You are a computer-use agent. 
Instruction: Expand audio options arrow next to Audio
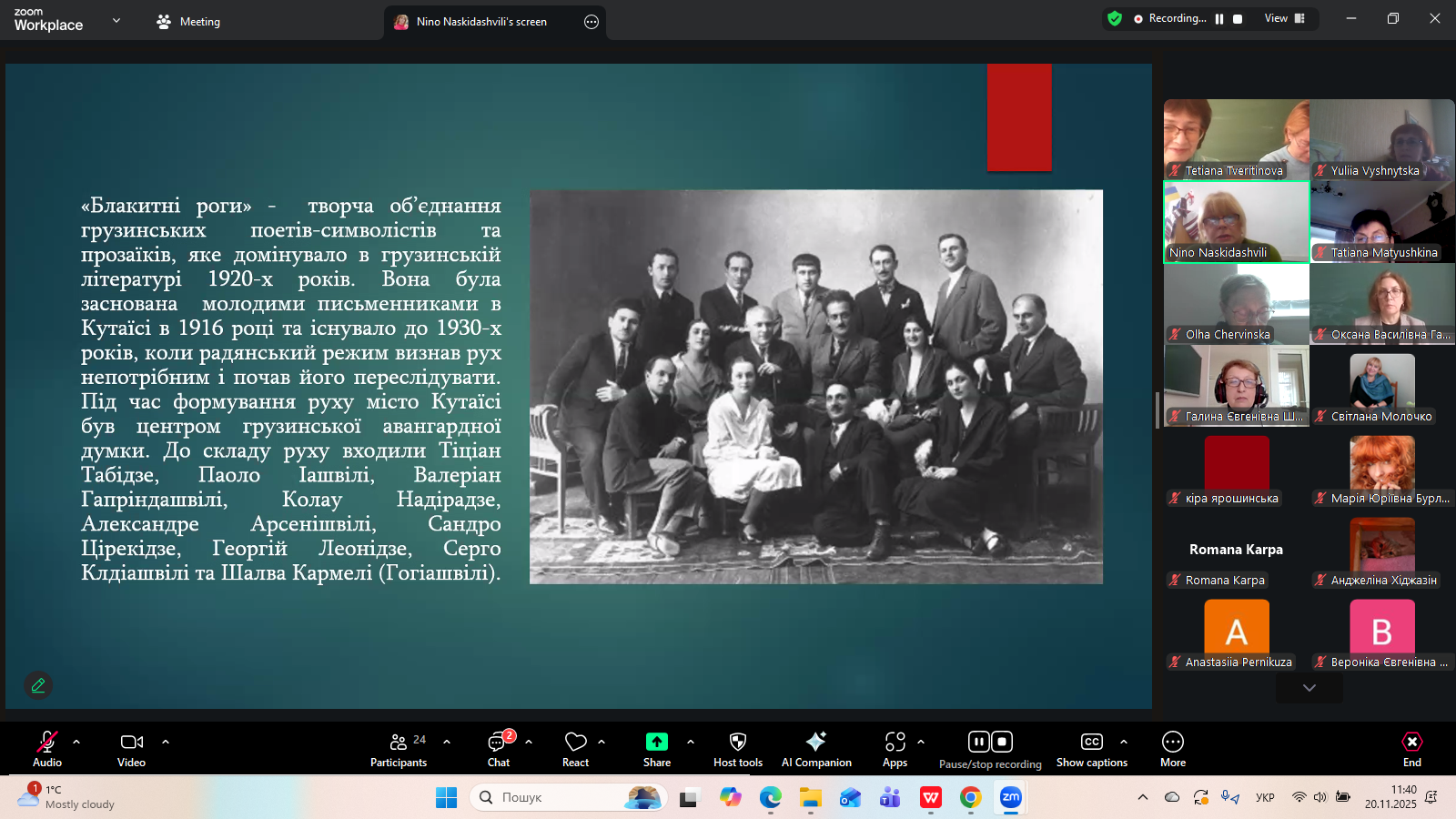[x=76, y=742]
